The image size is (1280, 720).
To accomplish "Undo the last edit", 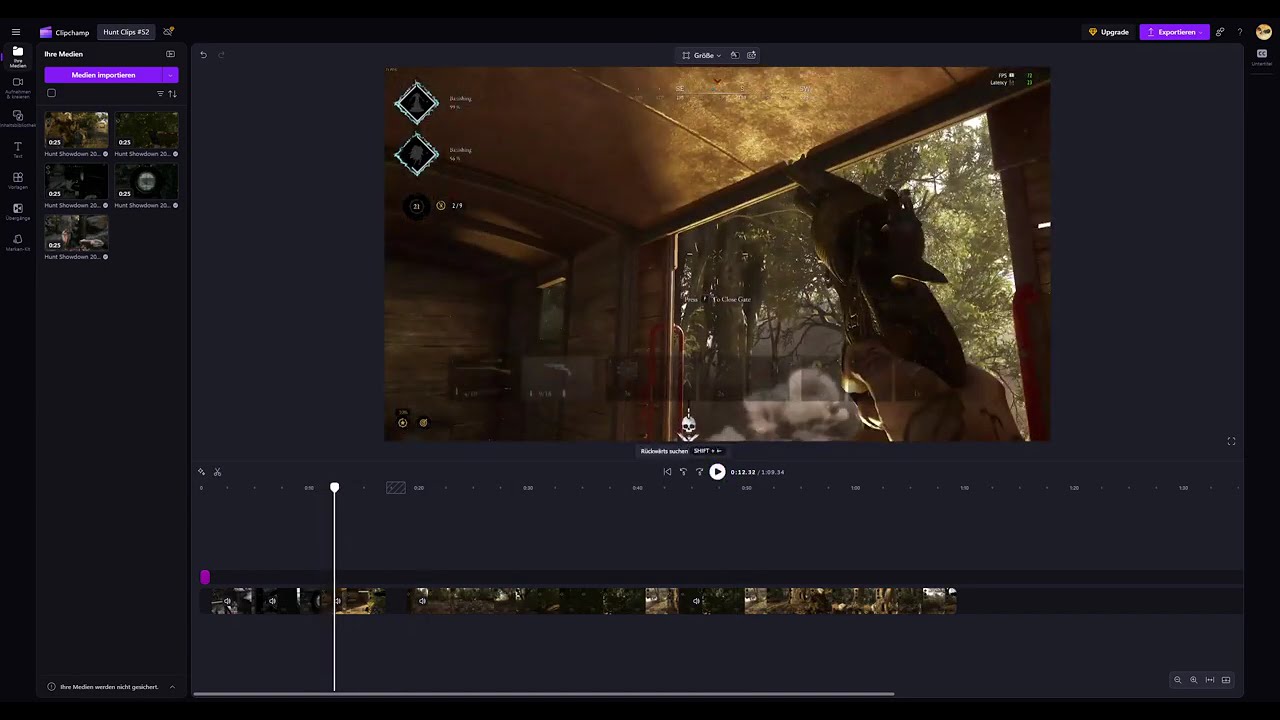I will 203,55.
